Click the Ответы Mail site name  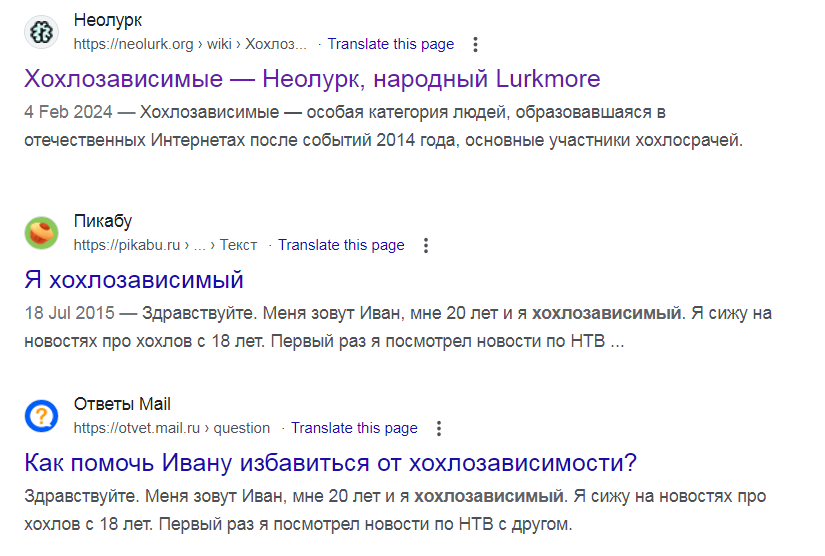(x=122, y=404)
